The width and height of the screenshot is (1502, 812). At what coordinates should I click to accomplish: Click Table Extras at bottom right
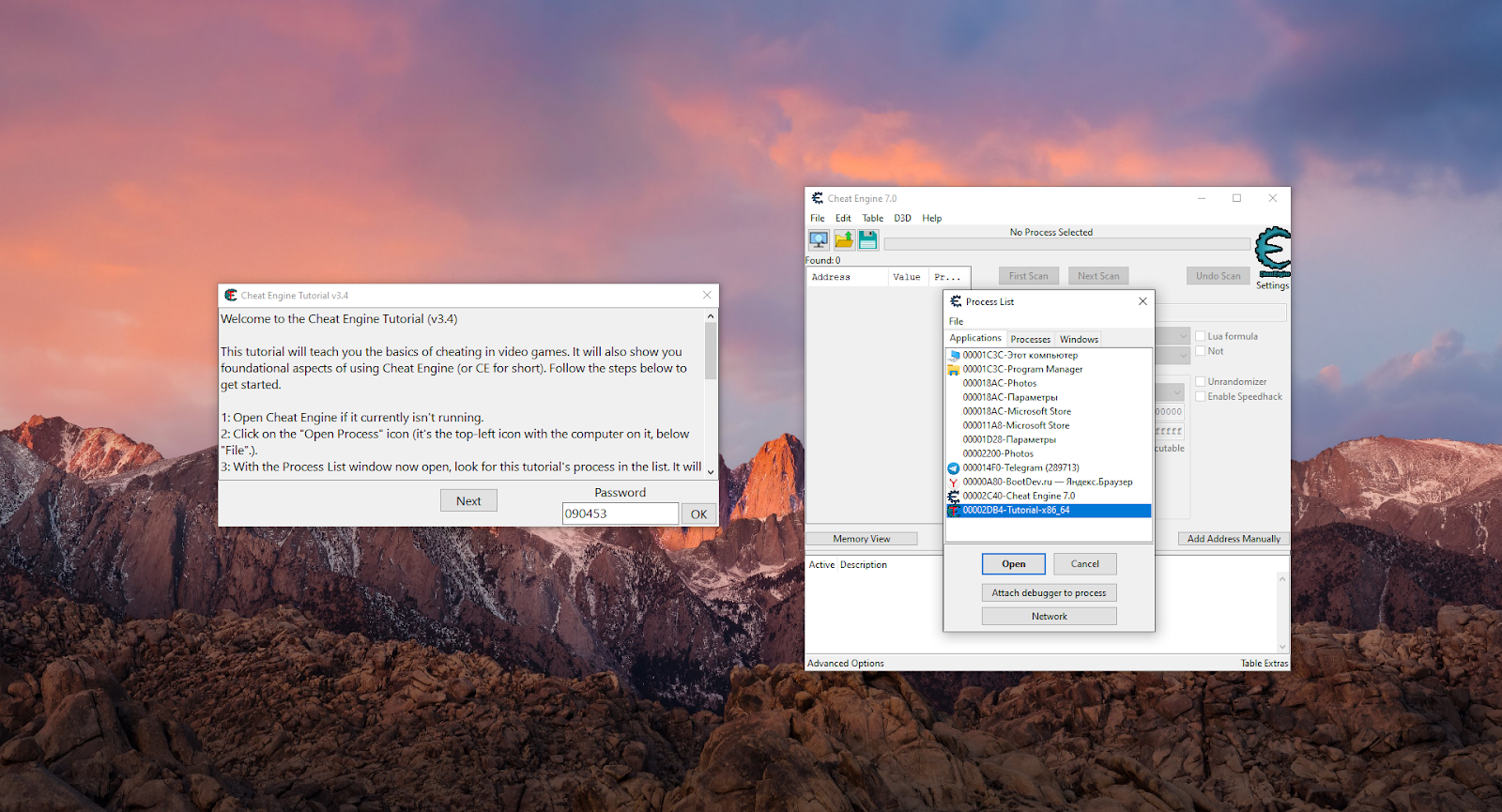(1264, 663)
